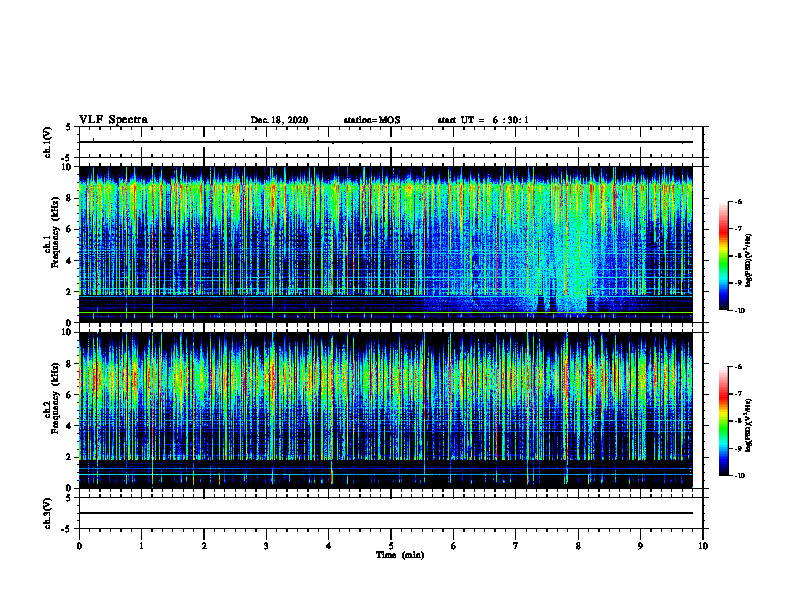Click the ch.2 color bar "-10" tick label
Screen dimensions: 792x612
739,476
